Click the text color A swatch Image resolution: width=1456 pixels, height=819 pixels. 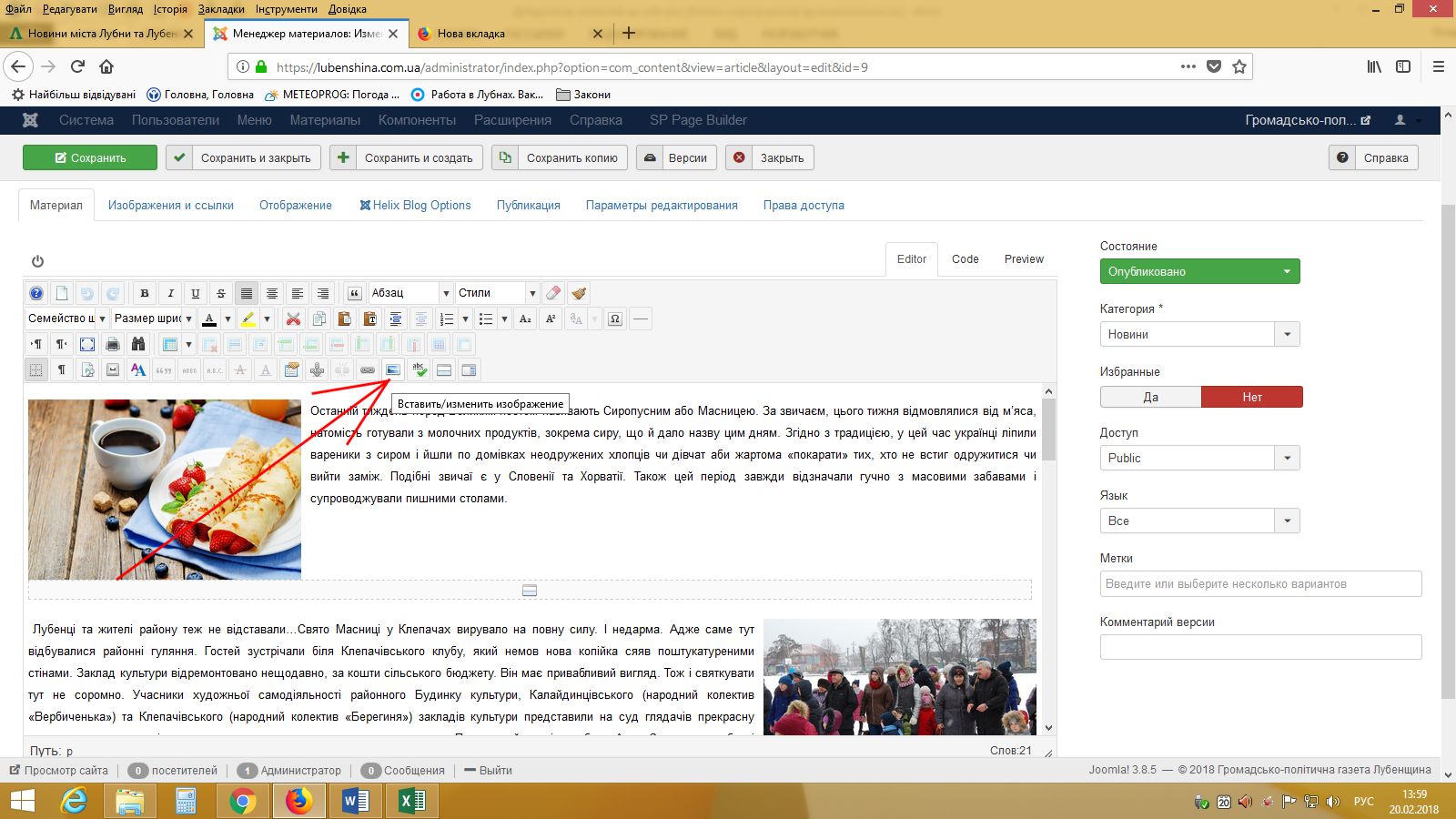pos(209,318)
